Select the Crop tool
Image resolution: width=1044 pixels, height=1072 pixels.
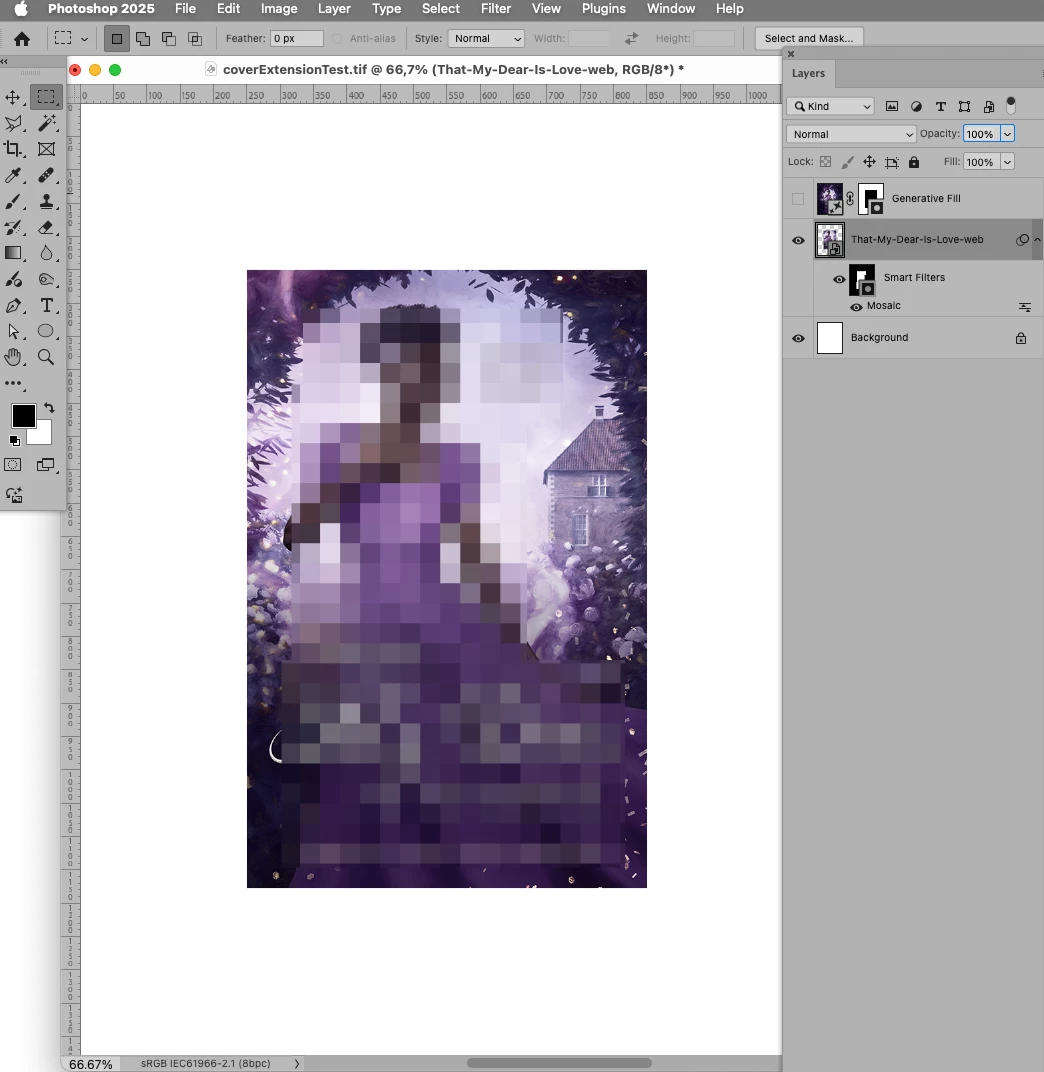(x=13, y=149)
